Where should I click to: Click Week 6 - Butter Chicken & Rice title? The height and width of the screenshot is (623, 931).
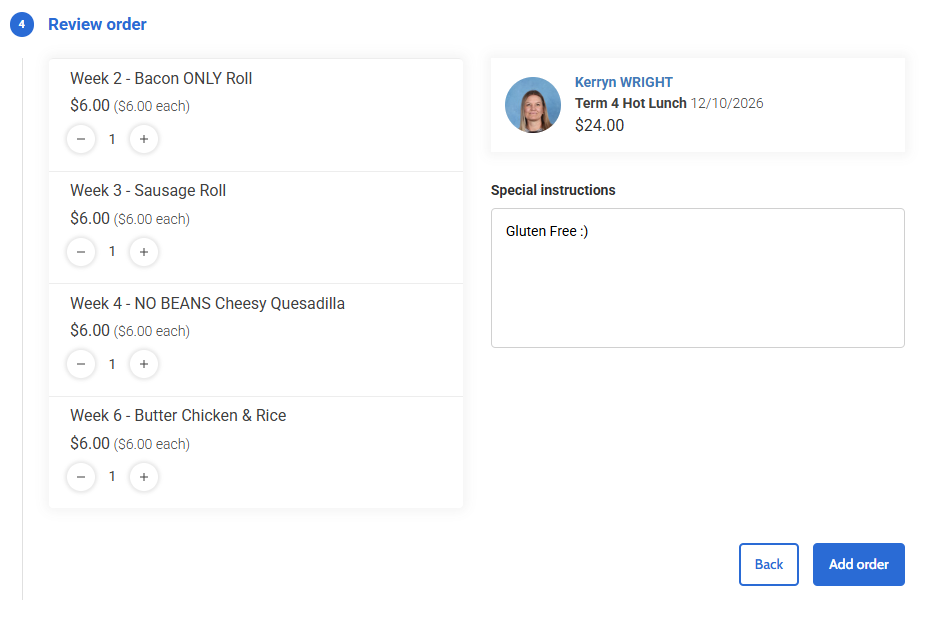[178, 416]
